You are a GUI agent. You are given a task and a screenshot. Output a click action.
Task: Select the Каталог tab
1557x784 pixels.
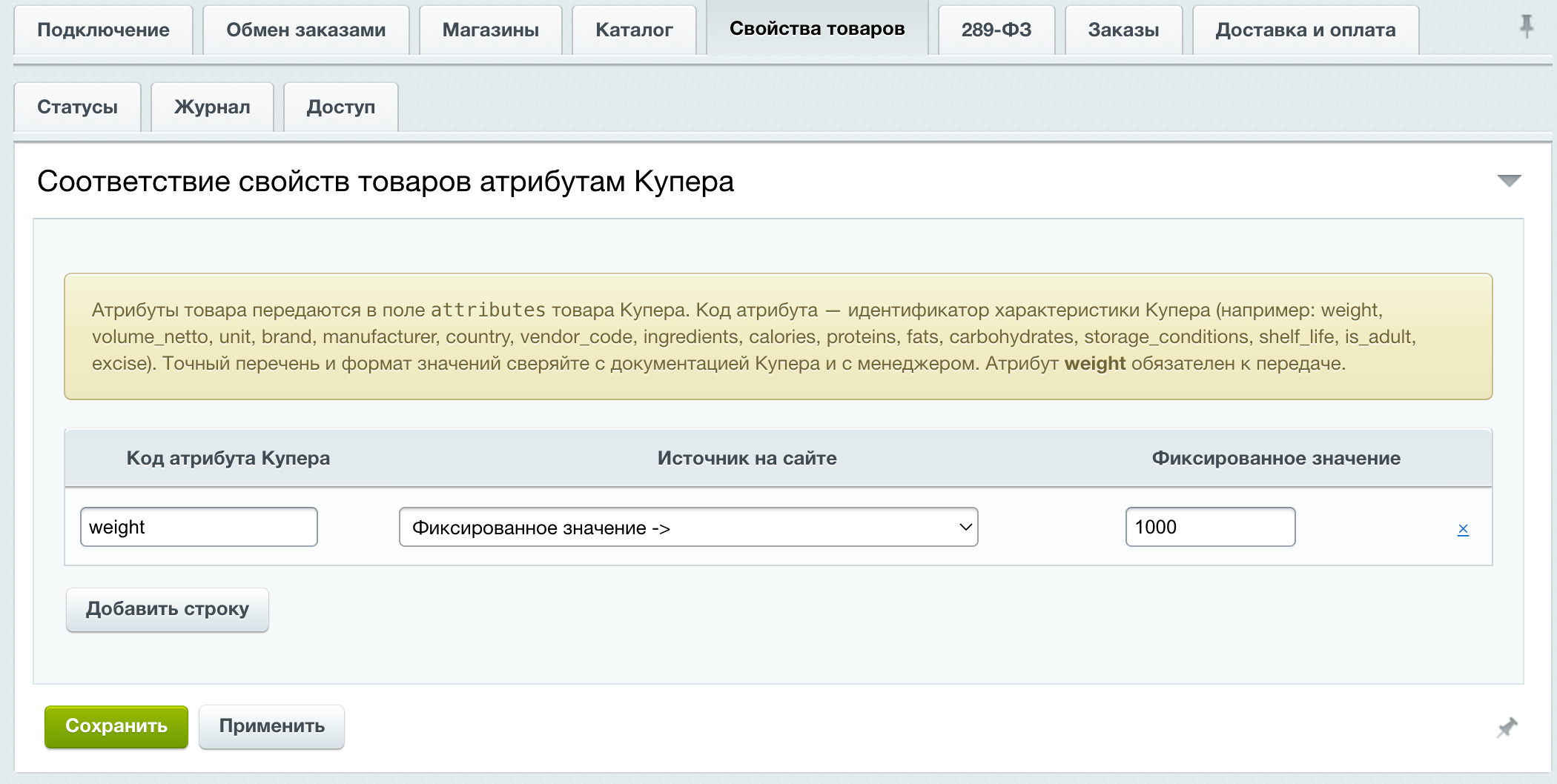coord(634,30)
